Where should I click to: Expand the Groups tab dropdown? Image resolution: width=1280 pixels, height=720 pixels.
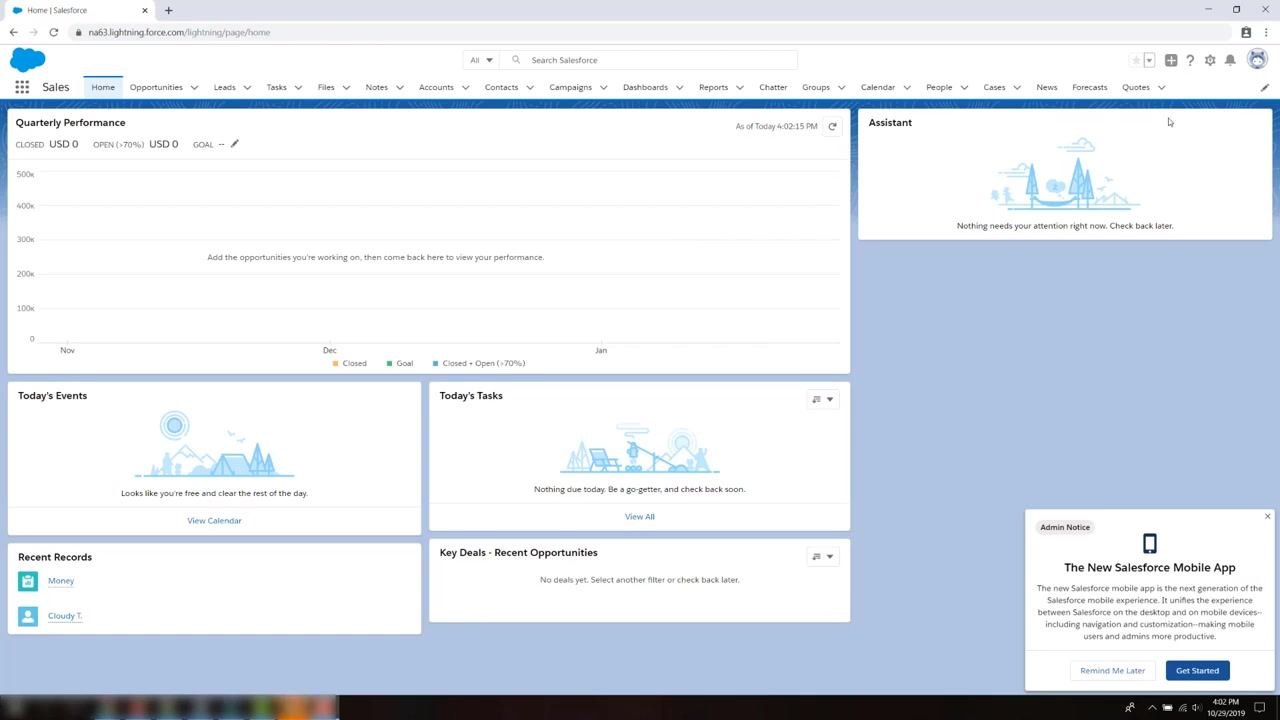[841, 87]
